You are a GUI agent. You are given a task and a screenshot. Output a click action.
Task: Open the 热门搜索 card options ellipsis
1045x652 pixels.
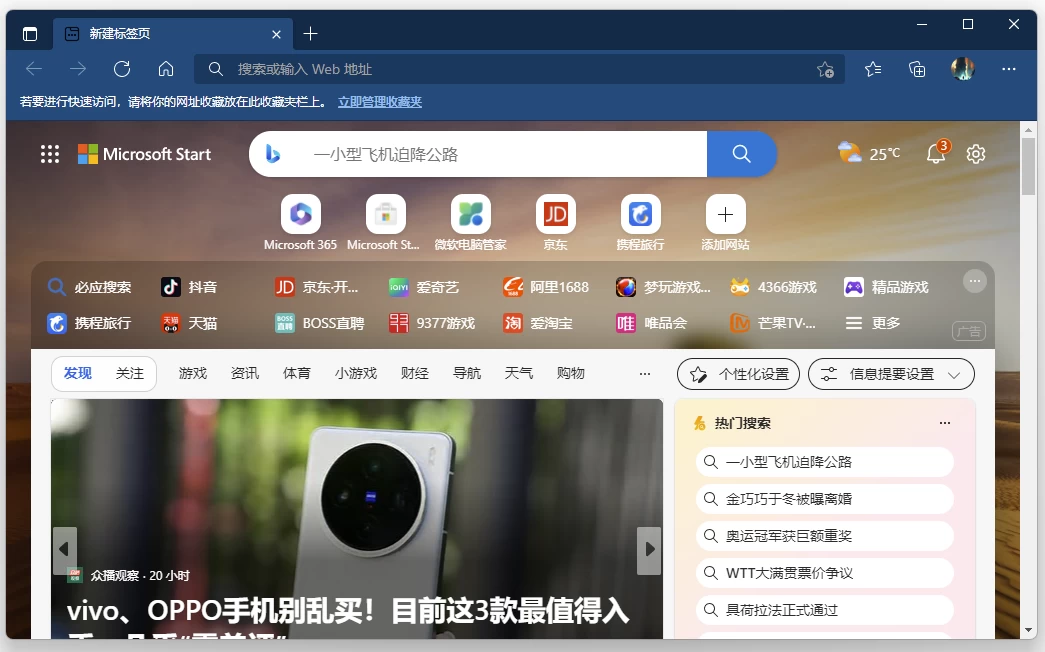point(944,422)
